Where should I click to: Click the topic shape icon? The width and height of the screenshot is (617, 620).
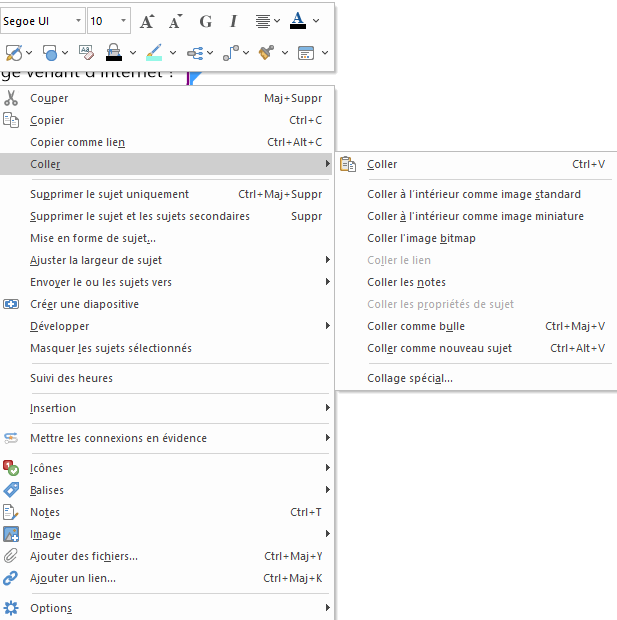pyautogui.click(x=50, y=52)
